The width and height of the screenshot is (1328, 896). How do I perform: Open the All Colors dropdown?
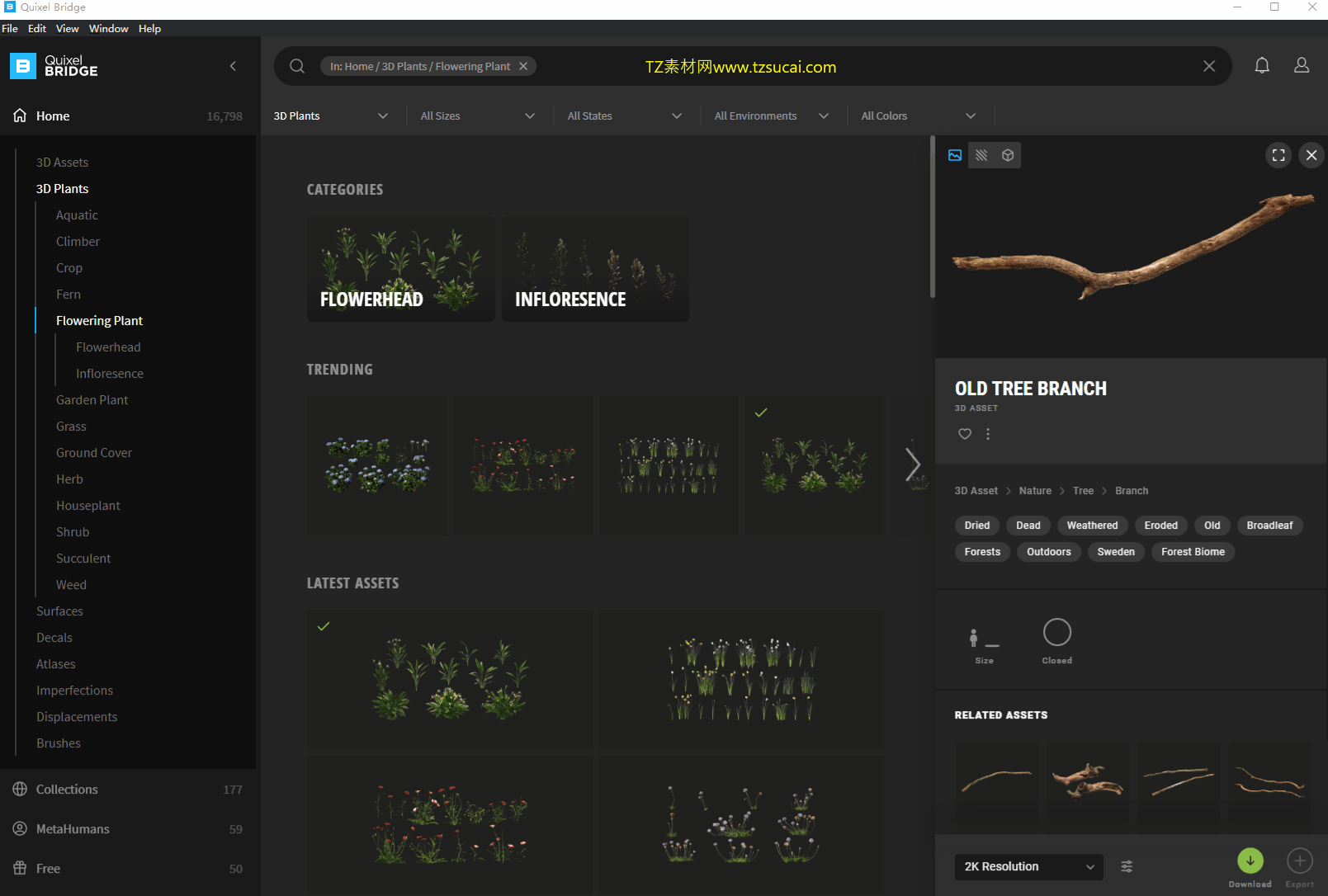click(919, 116)
